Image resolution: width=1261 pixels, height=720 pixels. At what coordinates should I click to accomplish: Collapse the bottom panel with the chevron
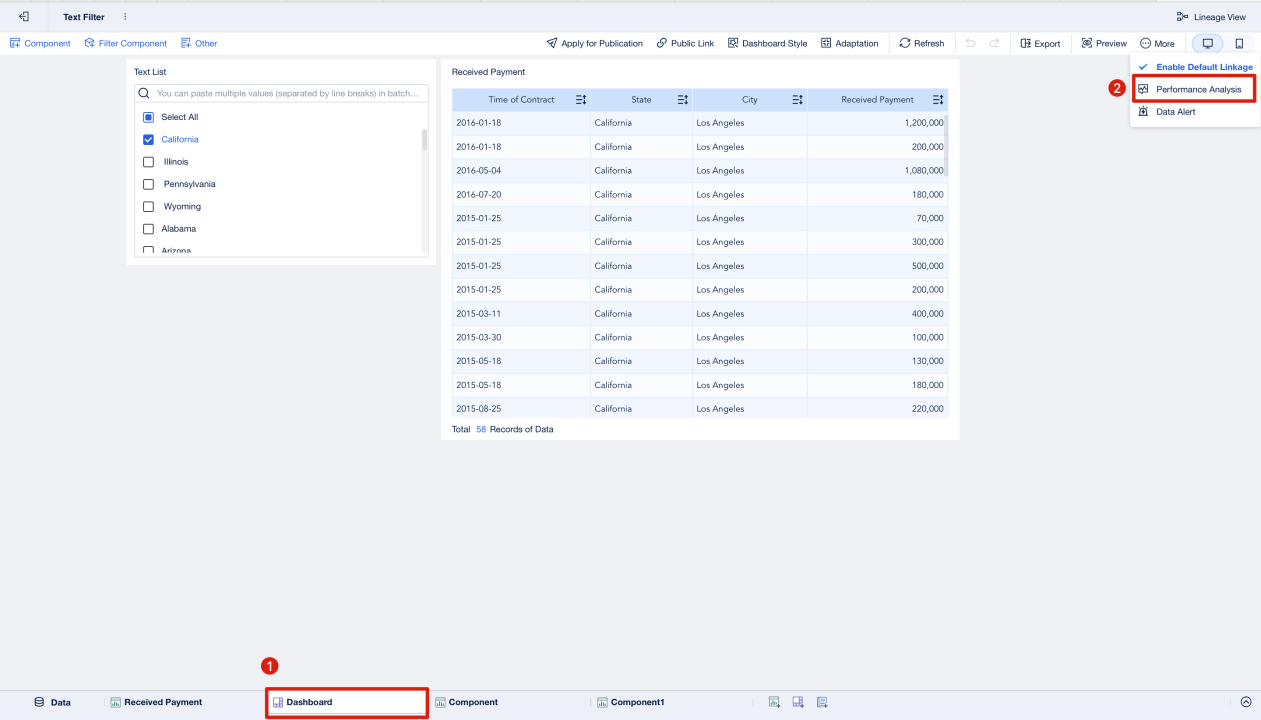(x=1245, y=701)
